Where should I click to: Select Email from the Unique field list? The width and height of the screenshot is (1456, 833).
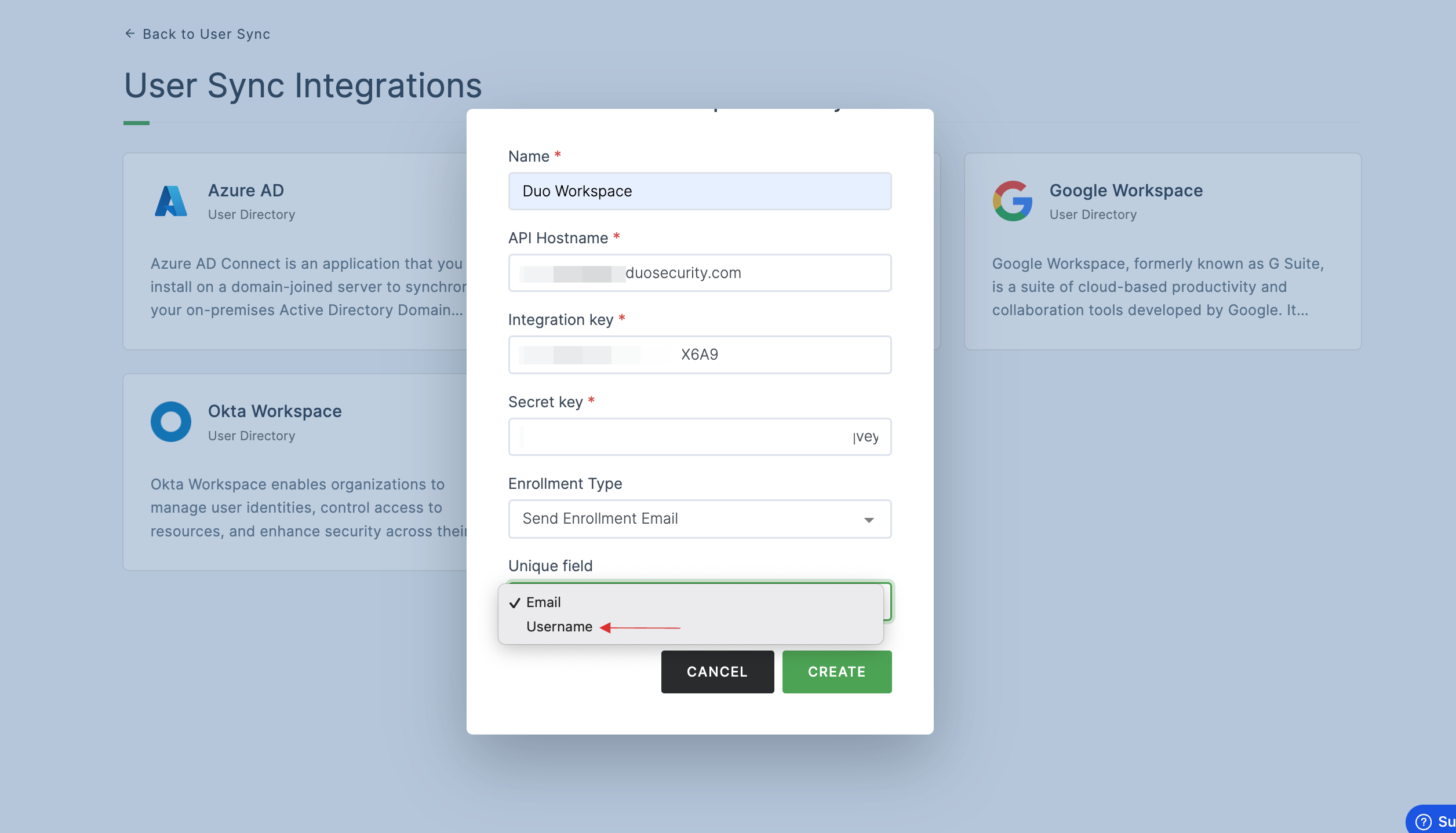point(690,602)
